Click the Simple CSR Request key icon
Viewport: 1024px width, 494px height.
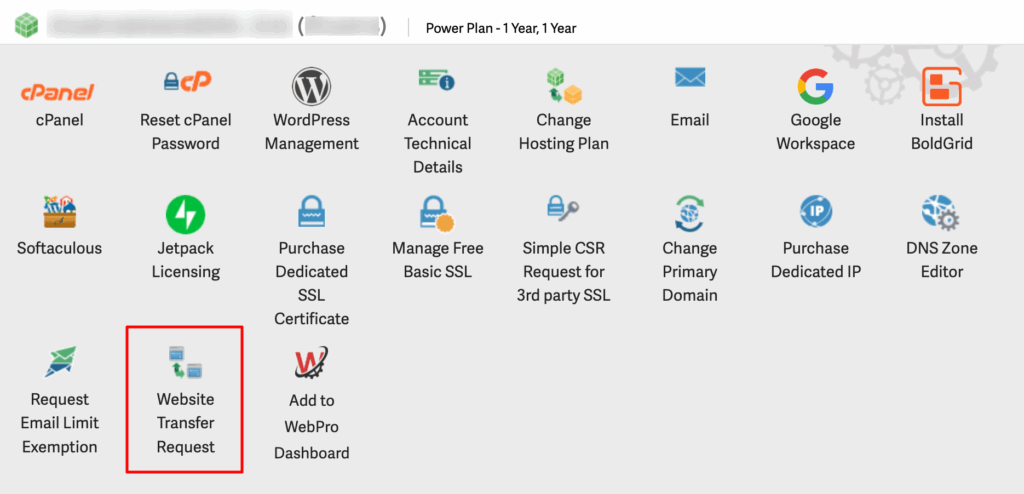564,210
